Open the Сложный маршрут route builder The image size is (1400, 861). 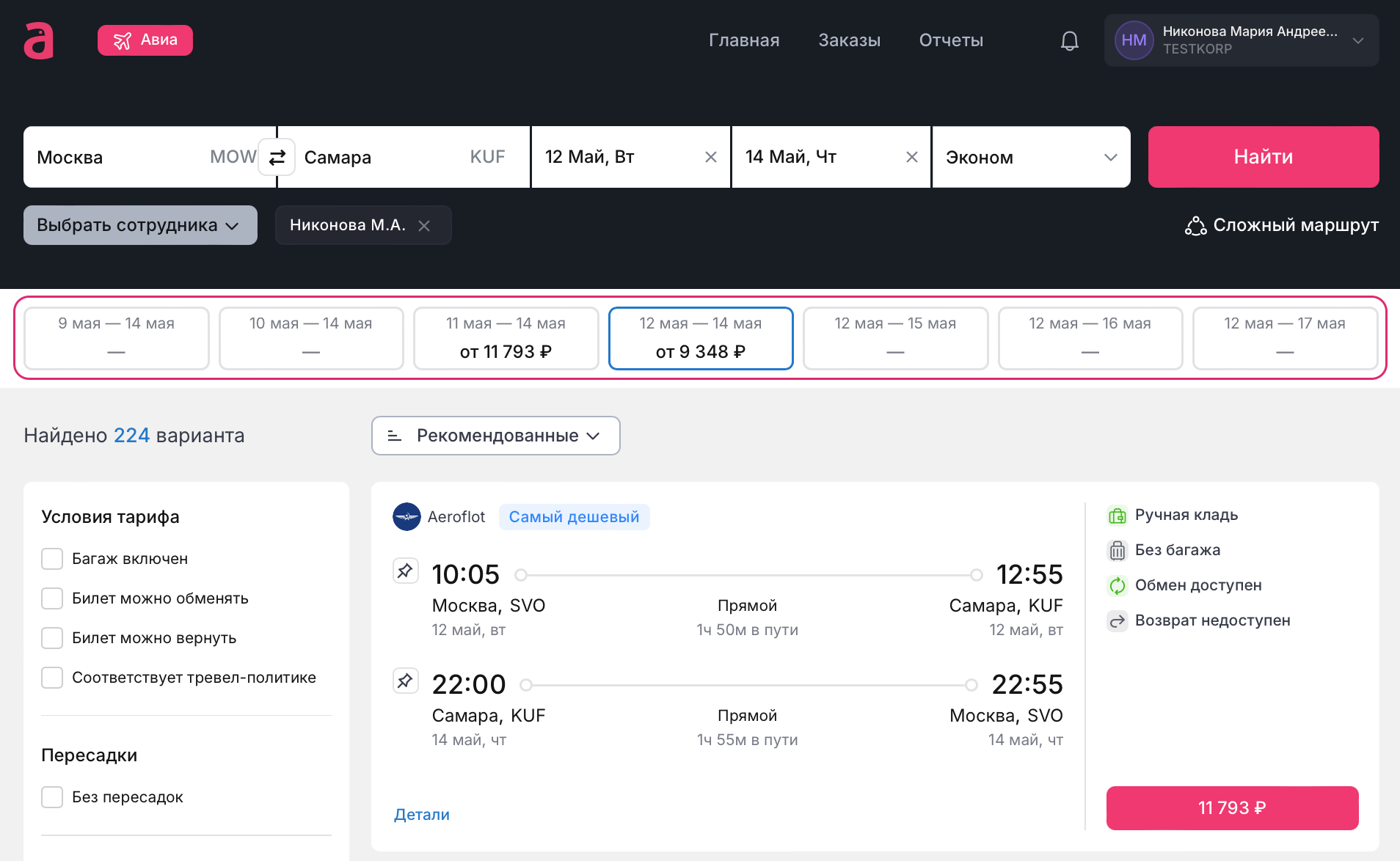[x=1281, y=225]
